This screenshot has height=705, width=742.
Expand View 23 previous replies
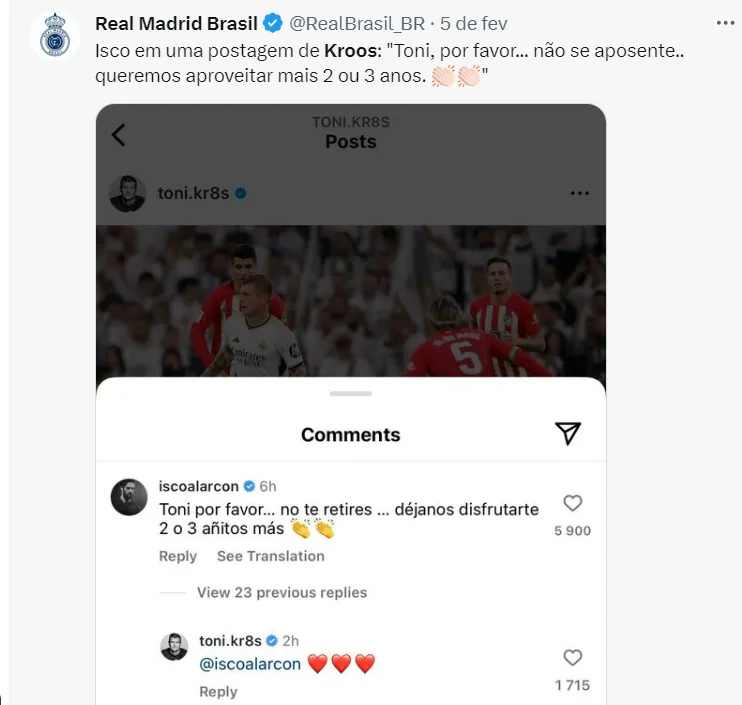[282, 592]
